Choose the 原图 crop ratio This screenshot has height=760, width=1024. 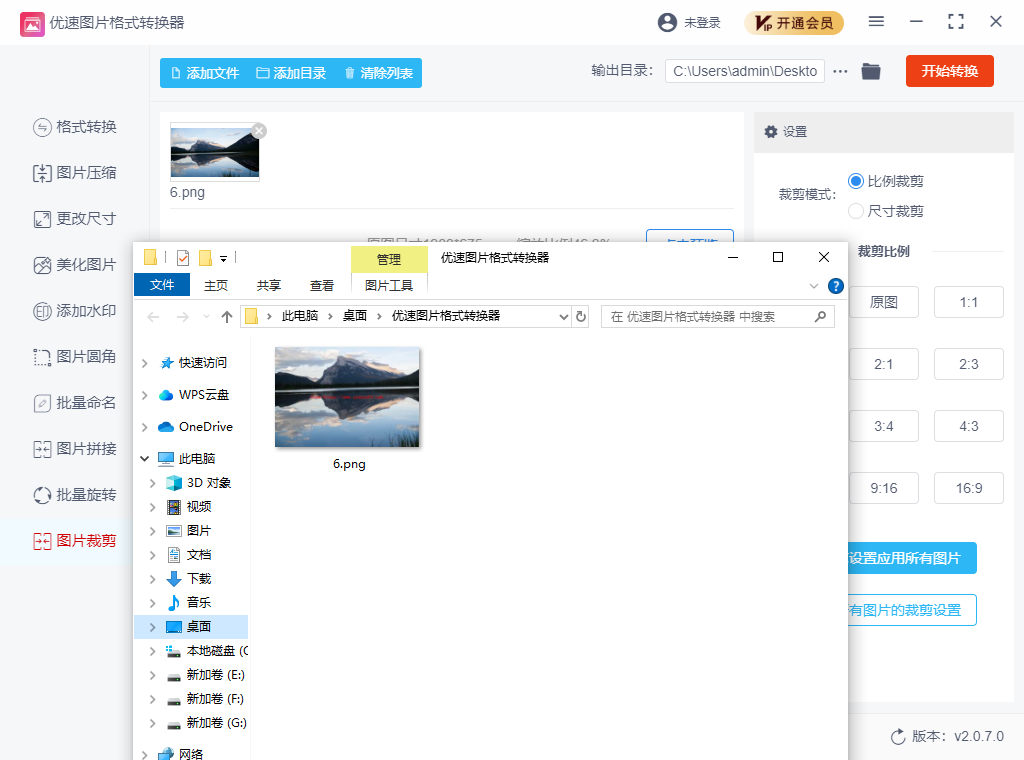point(884,302)
